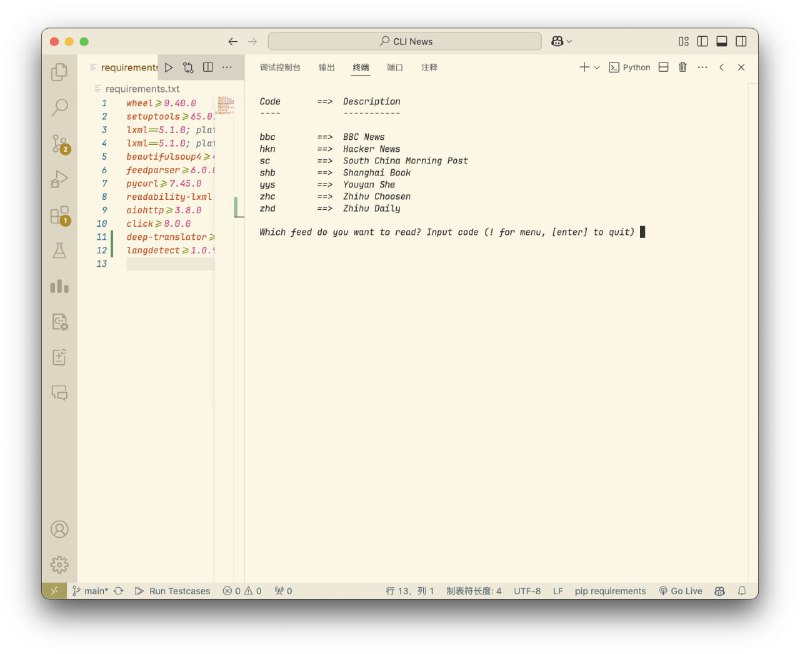
Task: Click Run Testcases in status bar
Action: (x=172, y=591)
